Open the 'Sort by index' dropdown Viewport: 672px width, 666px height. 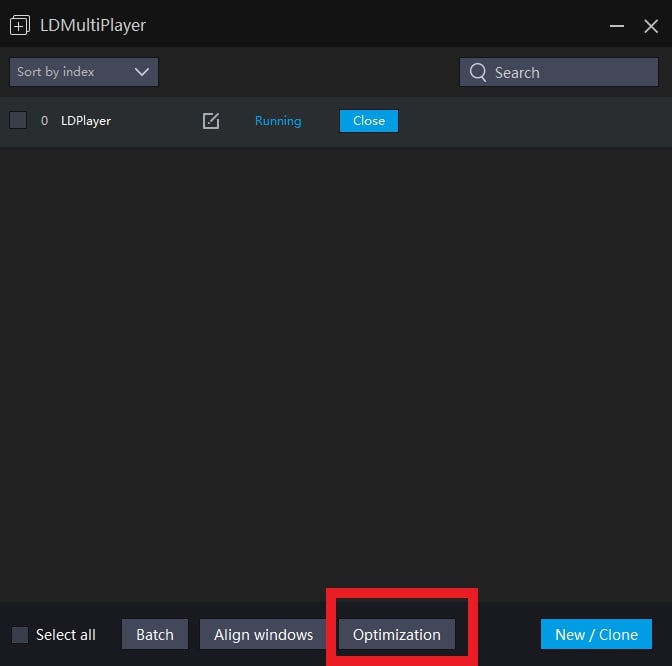pyautogui.click(x=83, y=72)
